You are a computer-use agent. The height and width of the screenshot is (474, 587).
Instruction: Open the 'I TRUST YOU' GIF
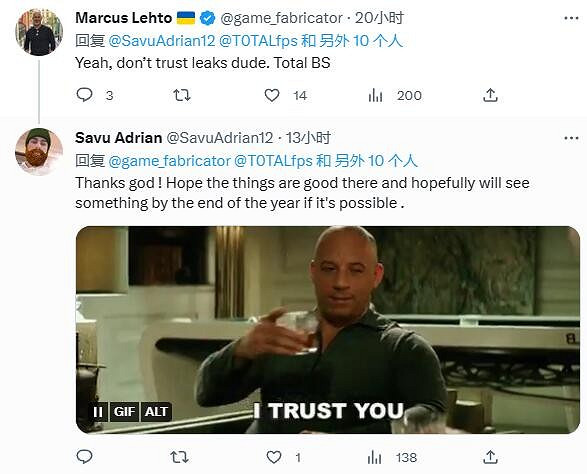click(328, 330)
